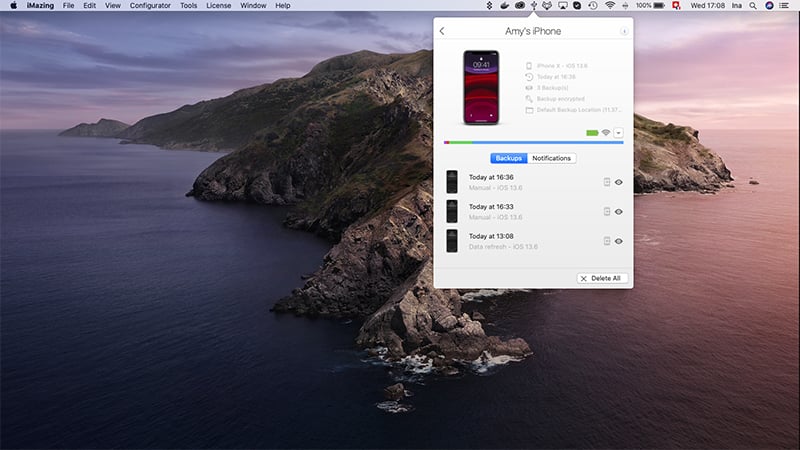
Task: Click the Time Machine menu bar icon
Action: pyautogui.click(x=592, y=6)
